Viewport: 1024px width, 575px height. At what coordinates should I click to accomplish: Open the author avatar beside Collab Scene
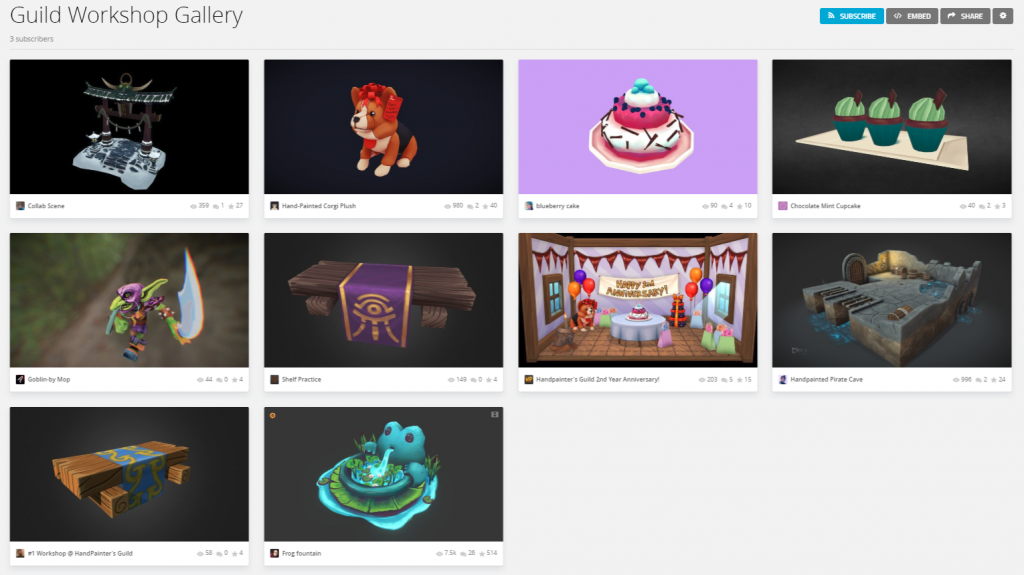tap(20, 206)
